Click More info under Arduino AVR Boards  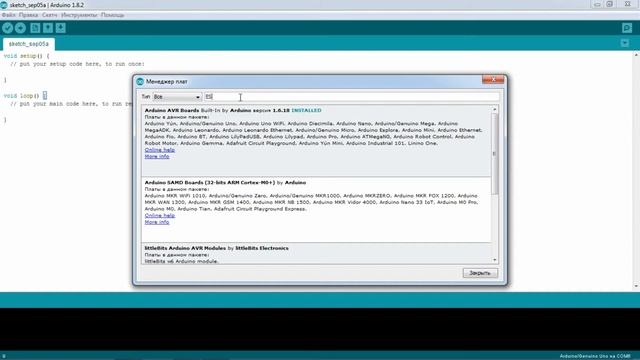click(x=157, y=156)
